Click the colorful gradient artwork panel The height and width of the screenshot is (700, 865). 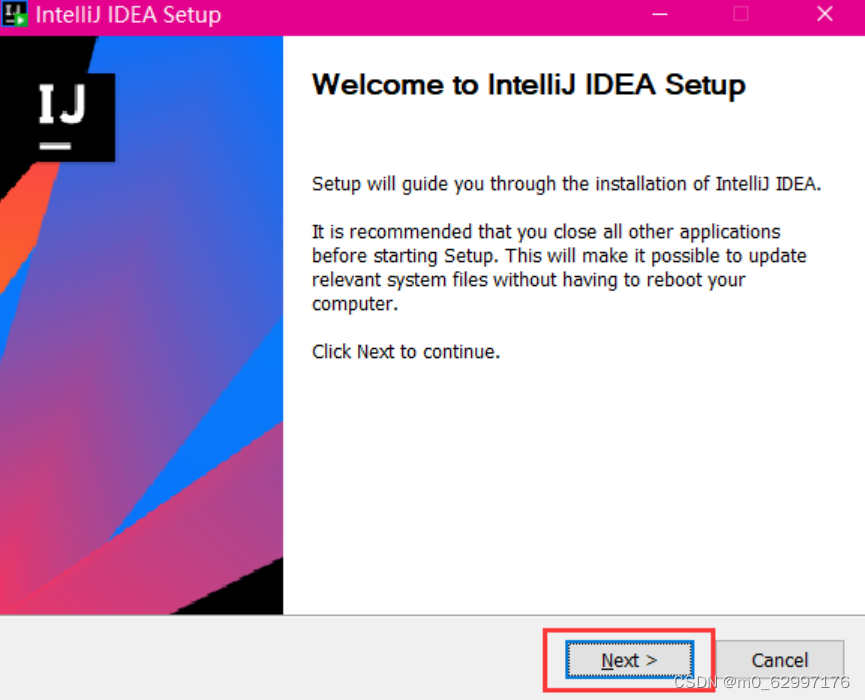pos(140,400)
